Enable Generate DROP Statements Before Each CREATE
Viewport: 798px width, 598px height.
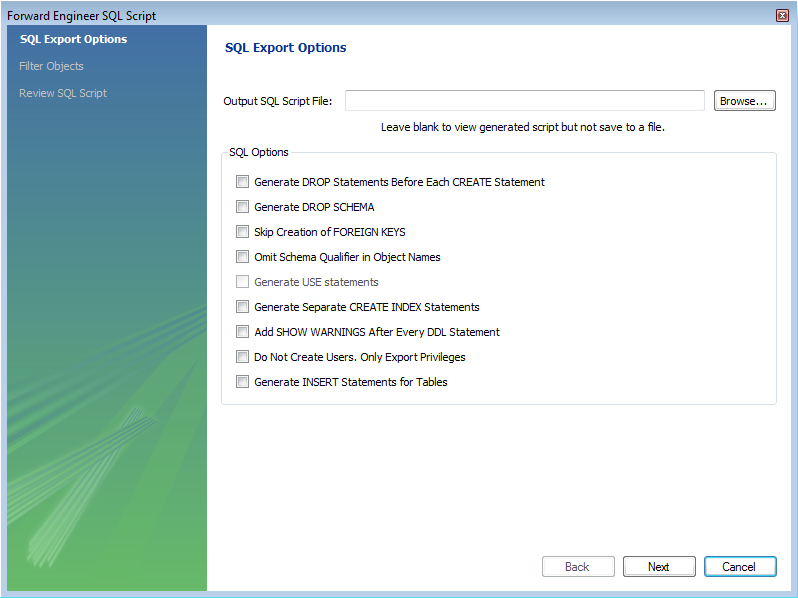tap(242, 182)
